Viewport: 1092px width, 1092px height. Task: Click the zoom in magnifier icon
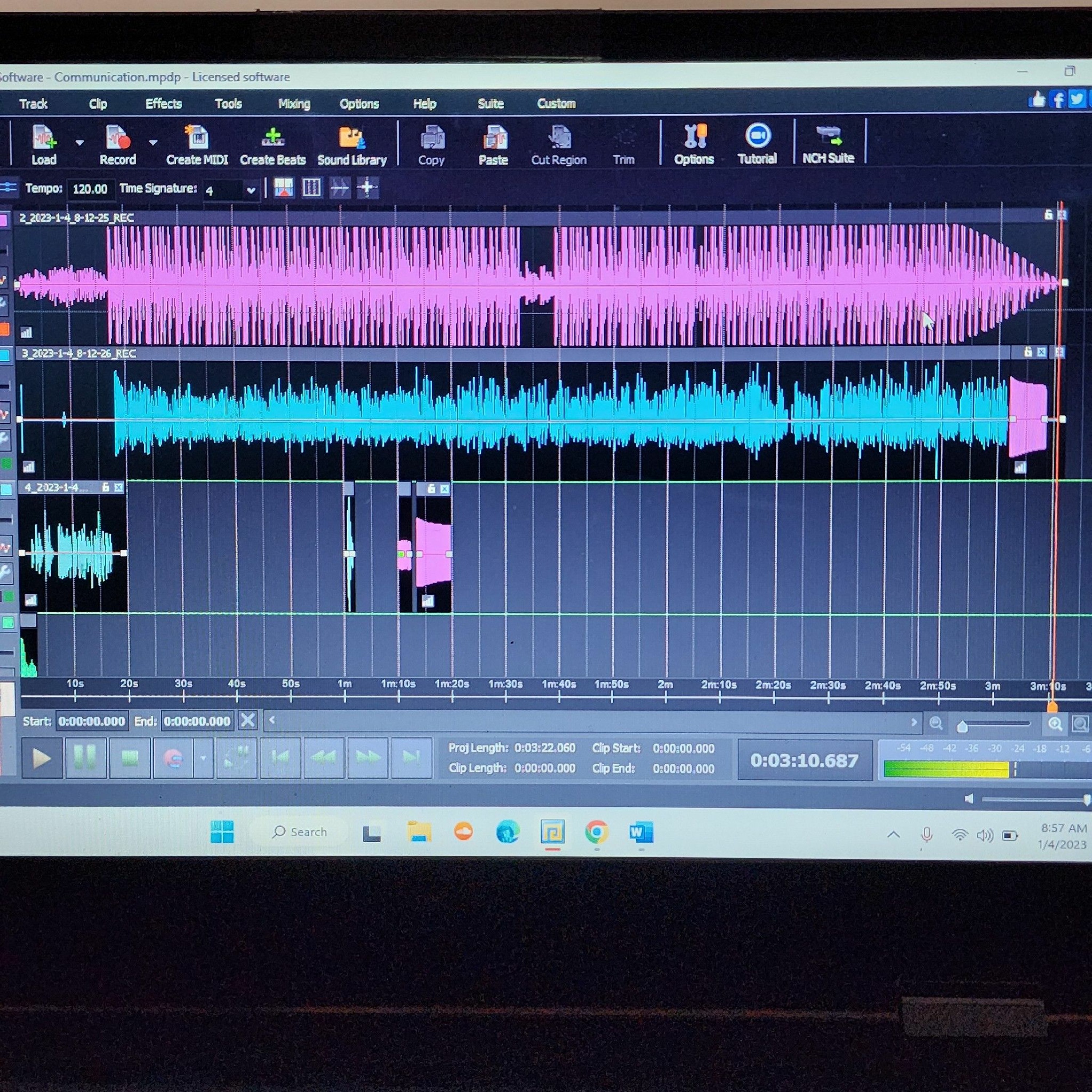click(1055, 724)
